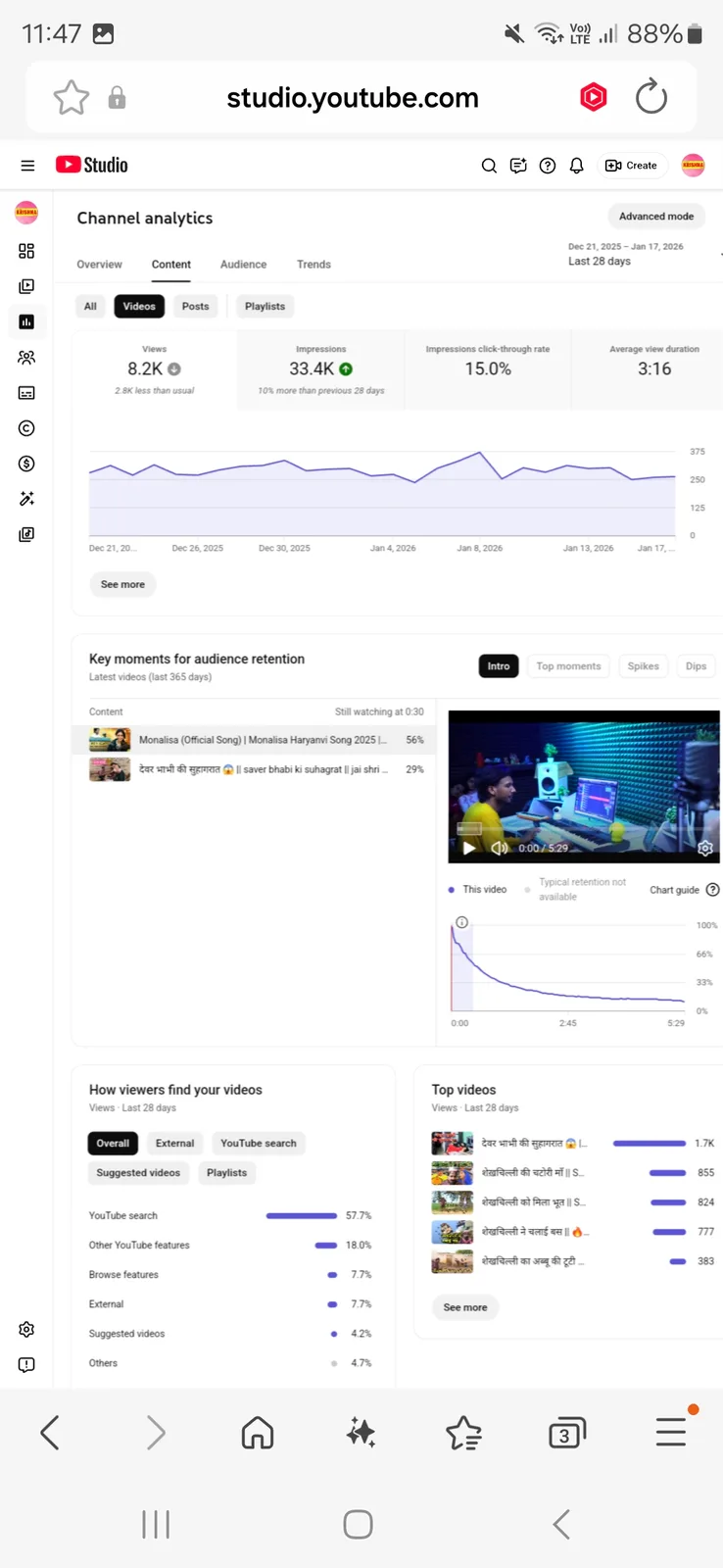Click the YouTube Studio logo

click(x=92, y=165)
